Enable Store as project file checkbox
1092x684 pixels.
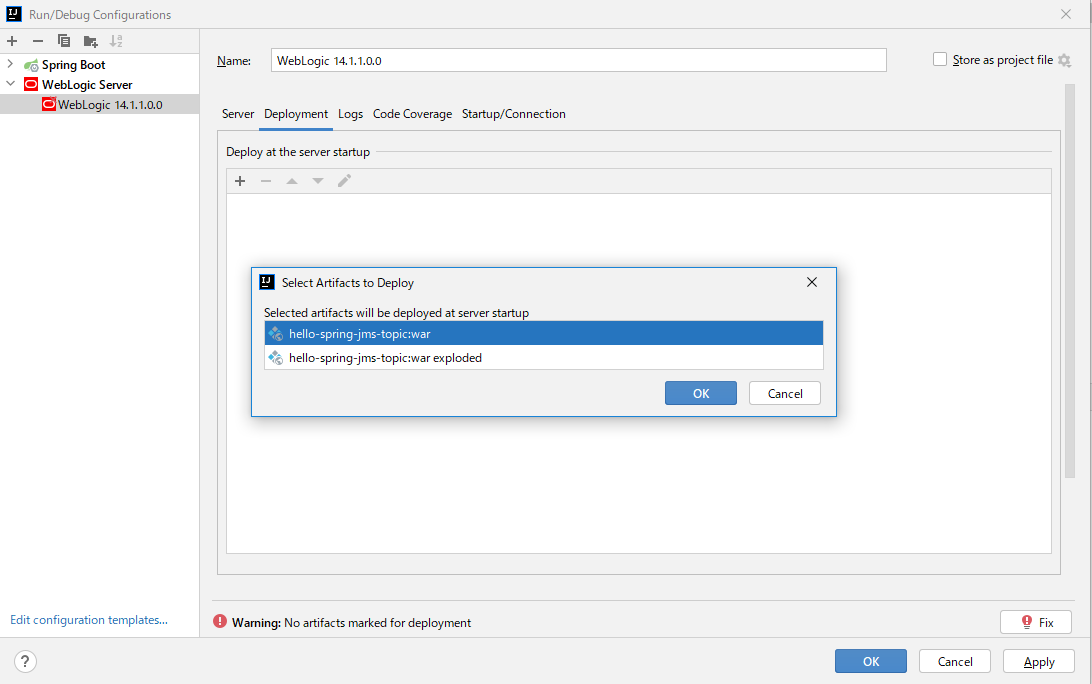(940, 60)
